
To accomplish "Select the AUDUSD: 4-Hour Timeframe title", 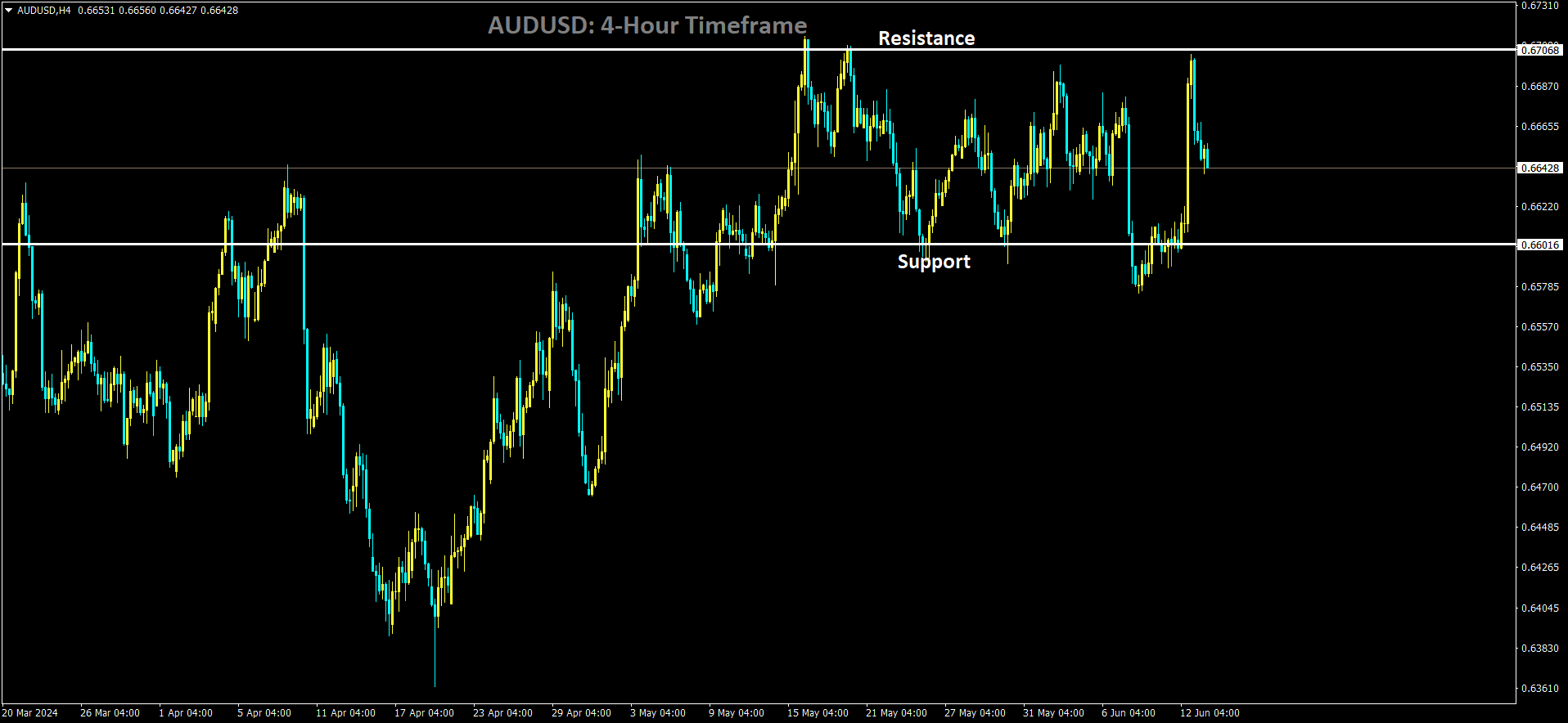I will [647, 25].
